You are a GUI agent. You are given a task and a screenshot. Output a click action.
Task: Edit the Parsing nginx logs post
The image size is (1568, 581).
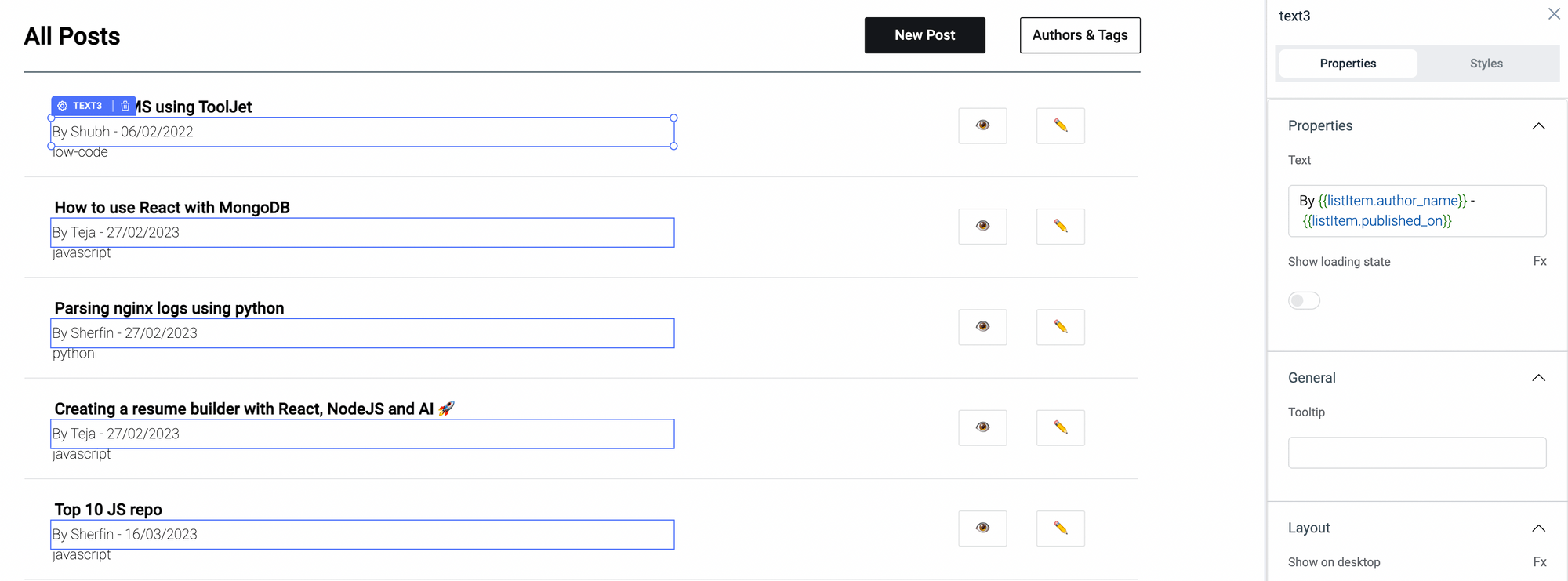click(x=1060, y=327)
